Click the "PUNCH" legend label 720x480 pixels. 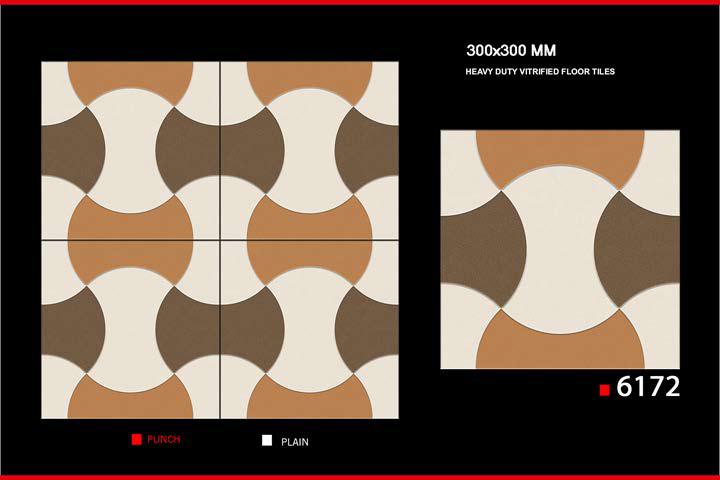163,440
